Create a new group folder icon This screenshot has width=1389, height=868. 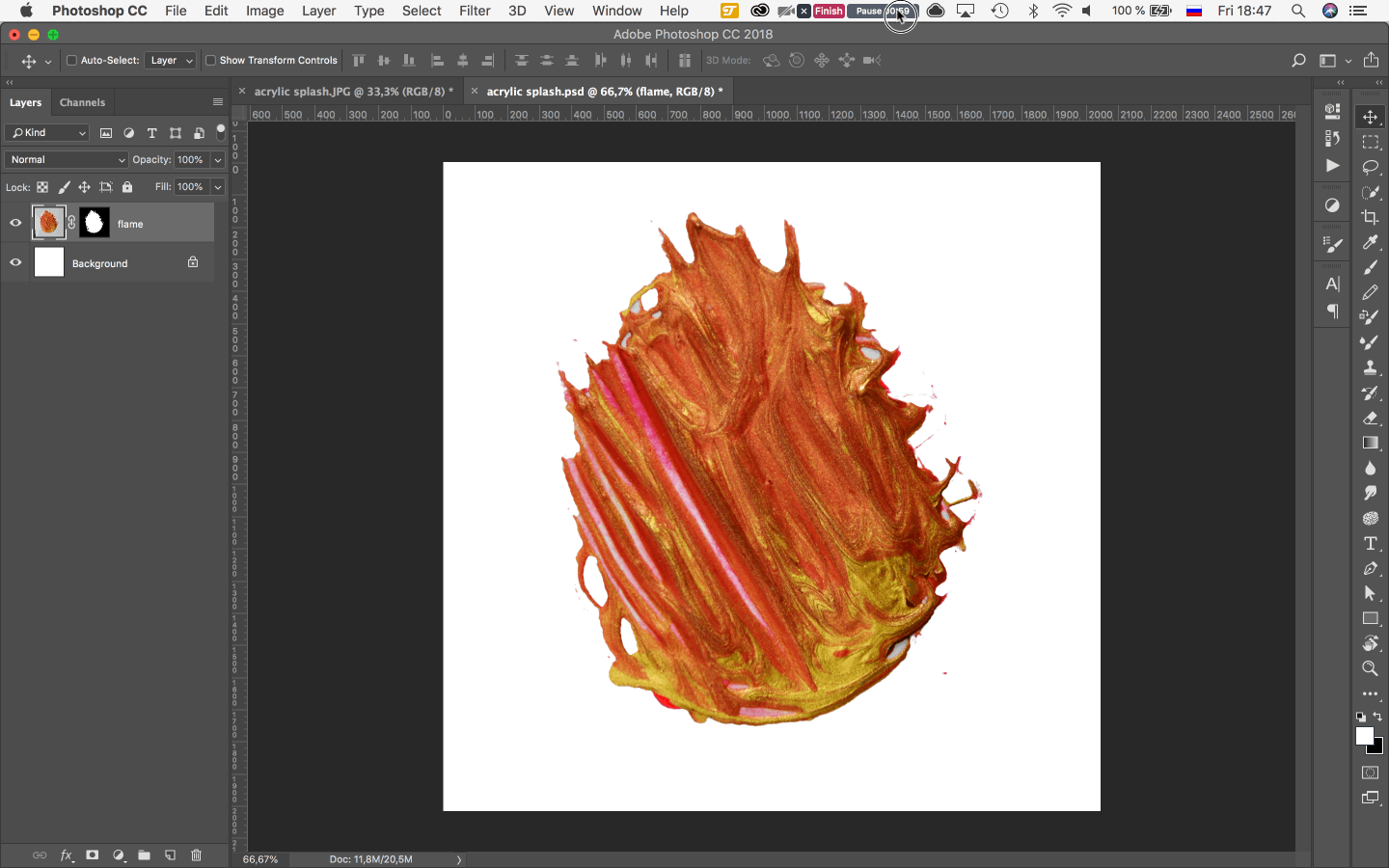pyautogui.click(x=144, y=855)
